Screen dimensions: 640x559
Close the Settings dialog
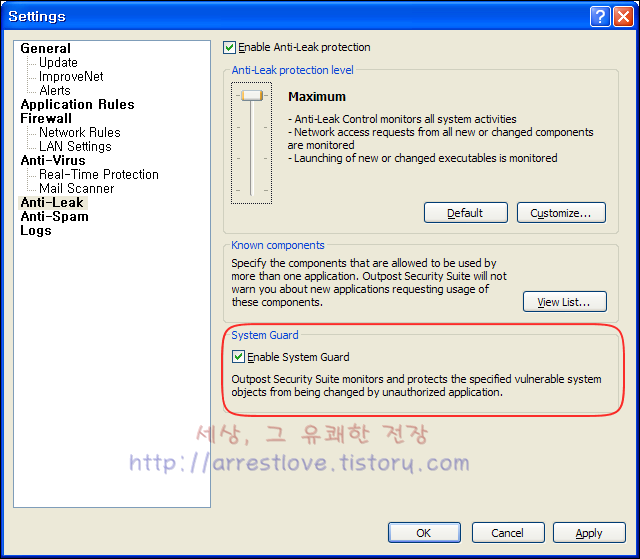(623, 17)
